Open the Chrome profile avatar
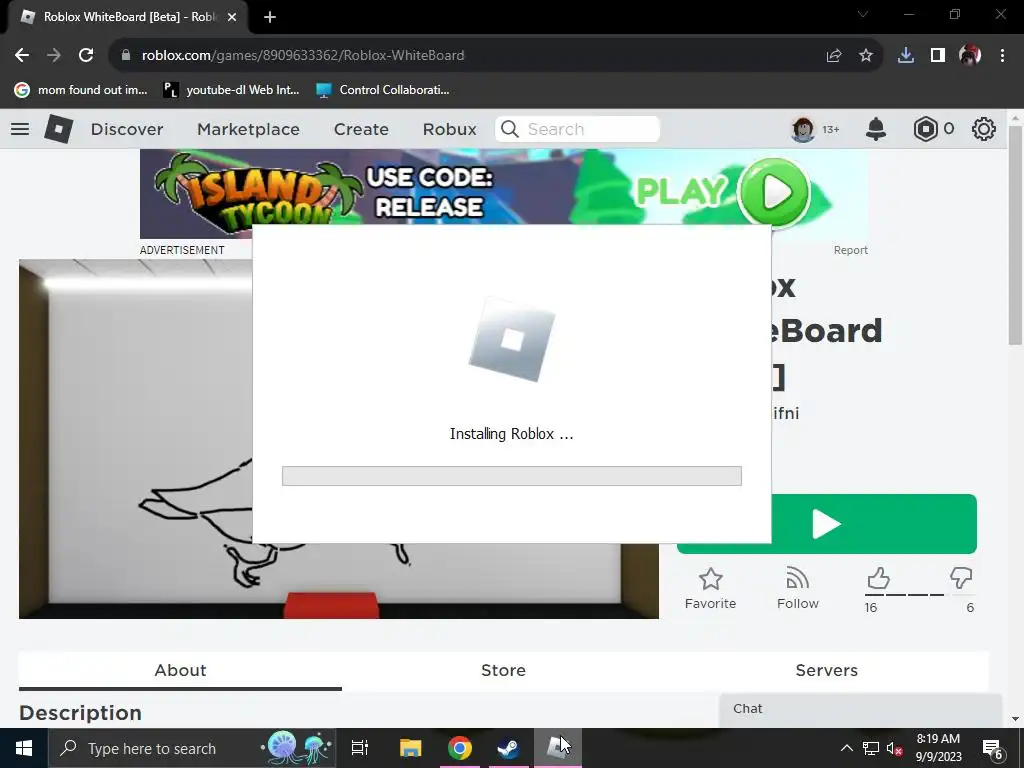This screenshot has height=768, width=1024. point(970,56)
